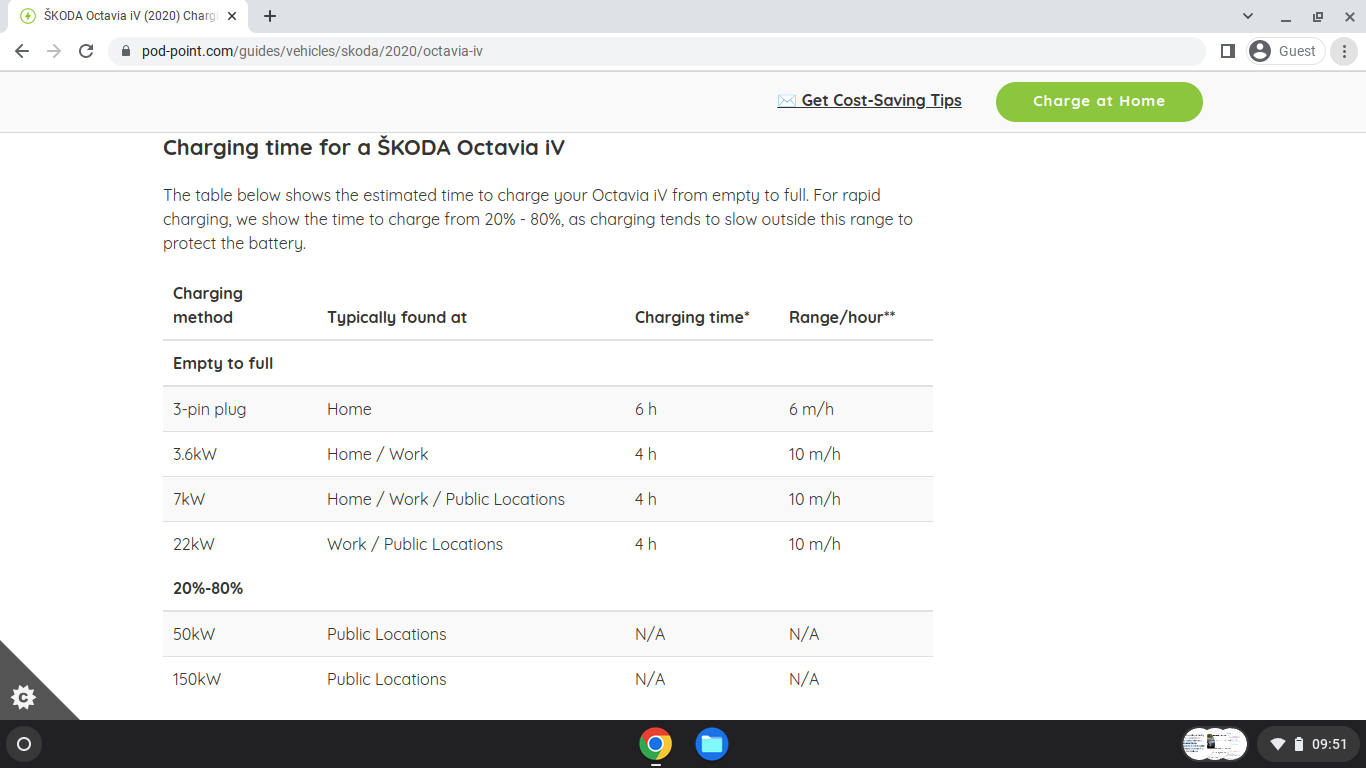This screenshot has width=1366, height=768.
Task: Click the '6 m/h' range cell
Action: tap(811, 409)
